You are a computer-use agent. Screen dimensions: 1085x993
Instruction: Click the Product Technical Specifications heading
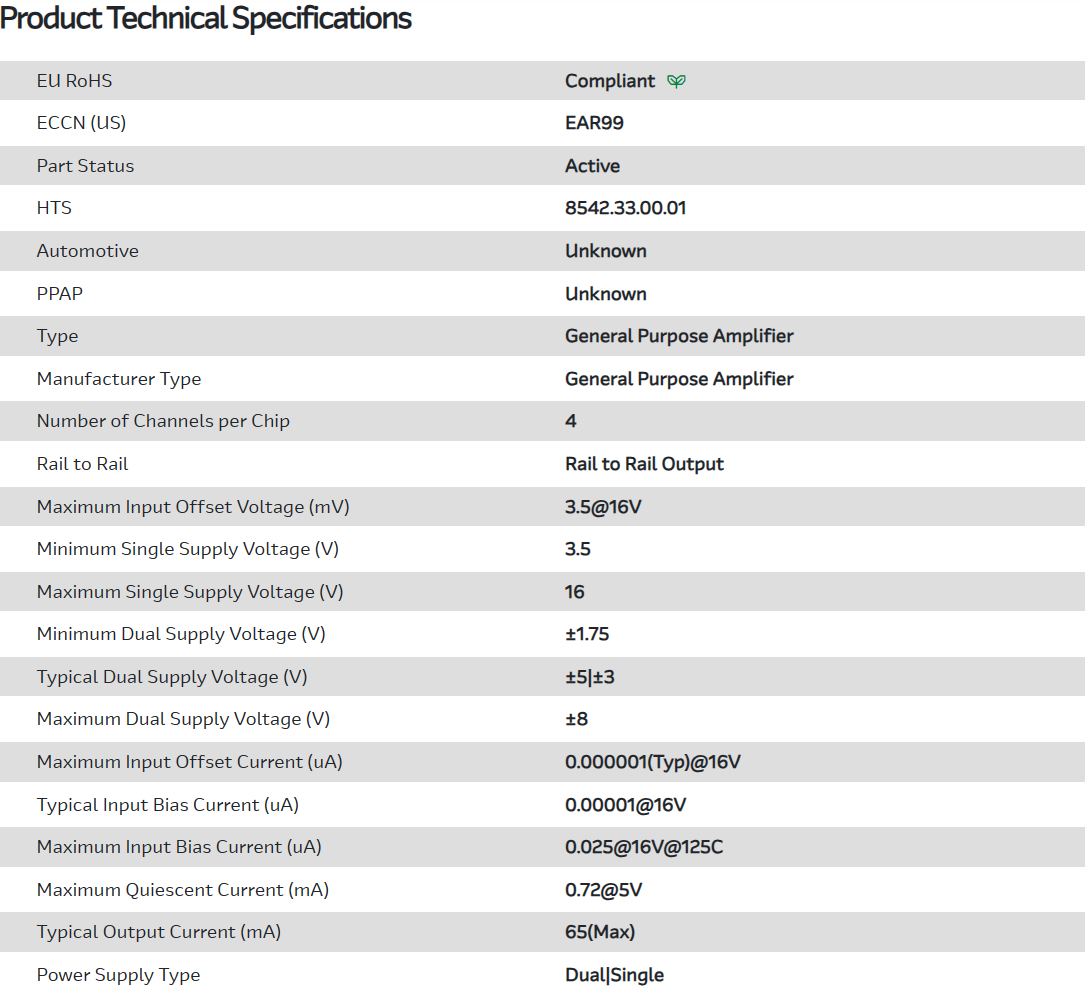click(206, 18)
